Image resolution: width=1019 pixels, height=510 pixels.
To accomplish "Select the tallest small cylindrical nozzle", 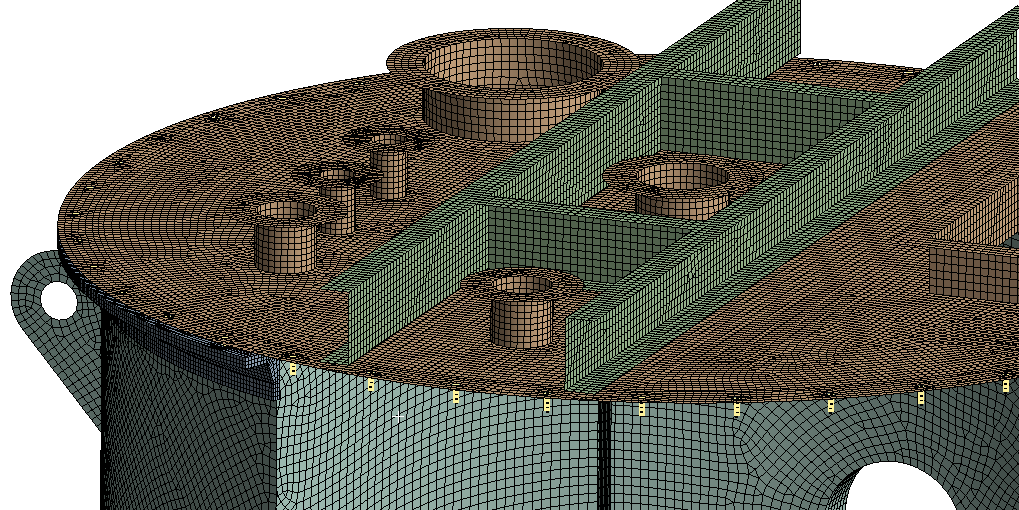I will click(x=388, y=172).
